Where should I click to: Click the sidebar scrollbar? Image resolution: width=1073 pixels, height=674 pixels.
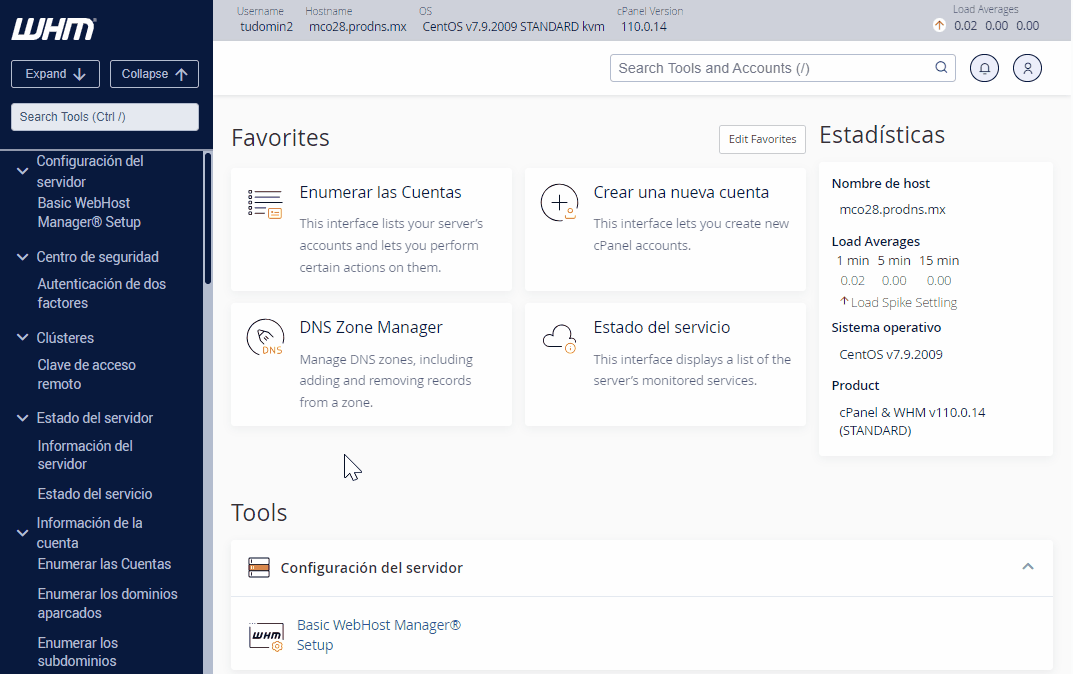[207, 219]
